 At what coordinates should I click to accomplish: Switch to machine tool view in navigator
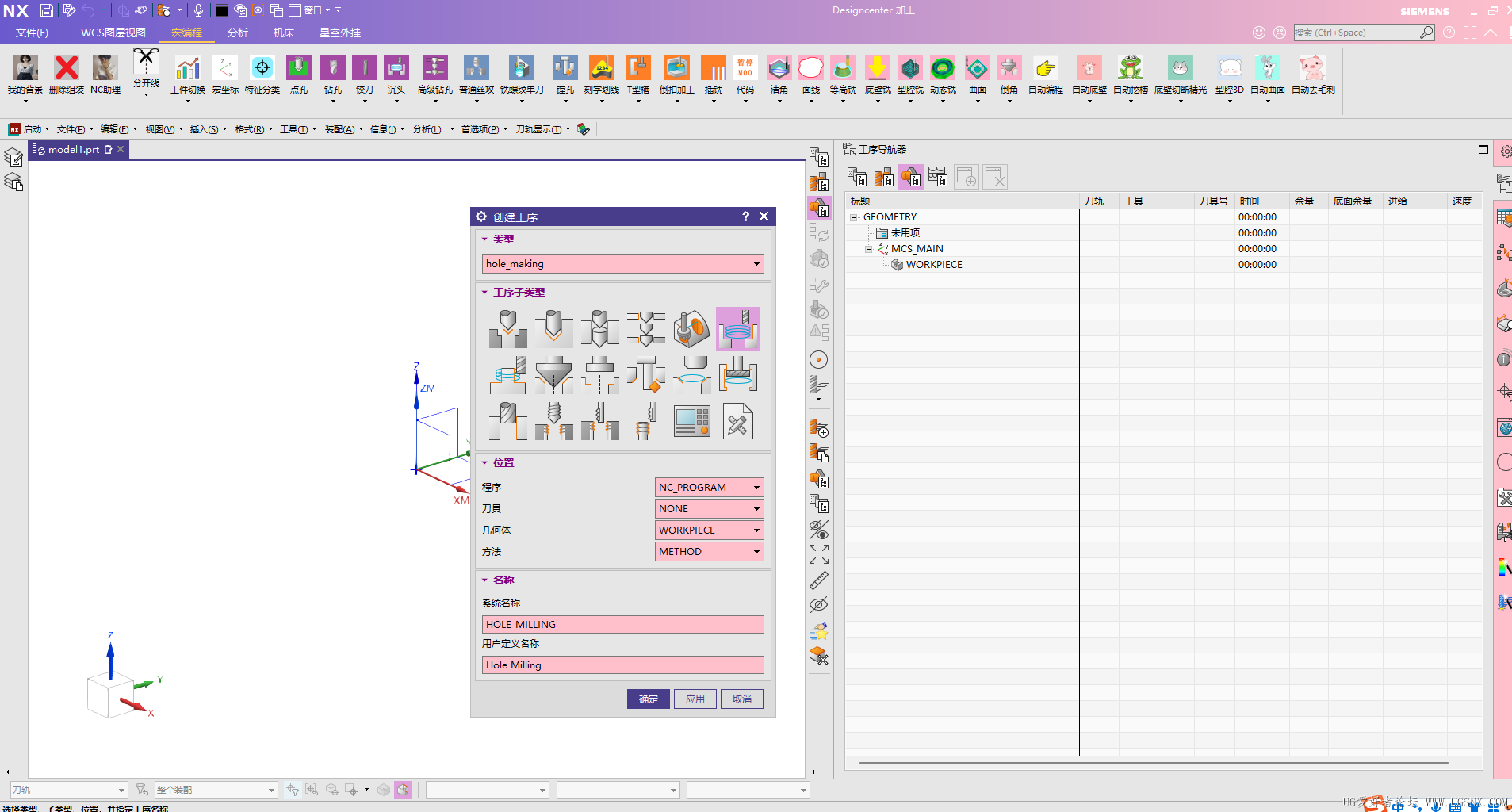pyautogui.click(x=884, y=177)
